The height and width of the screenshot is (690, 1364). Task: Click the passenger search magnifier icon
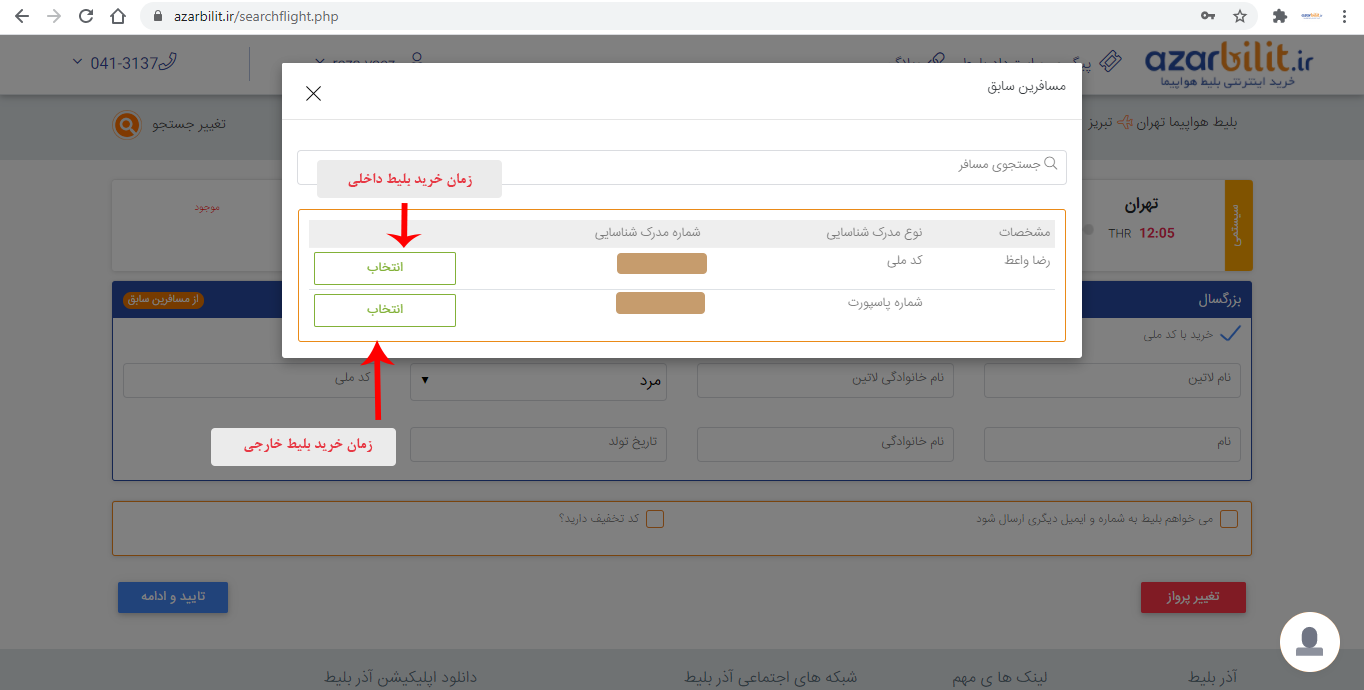pos(1050,163)
